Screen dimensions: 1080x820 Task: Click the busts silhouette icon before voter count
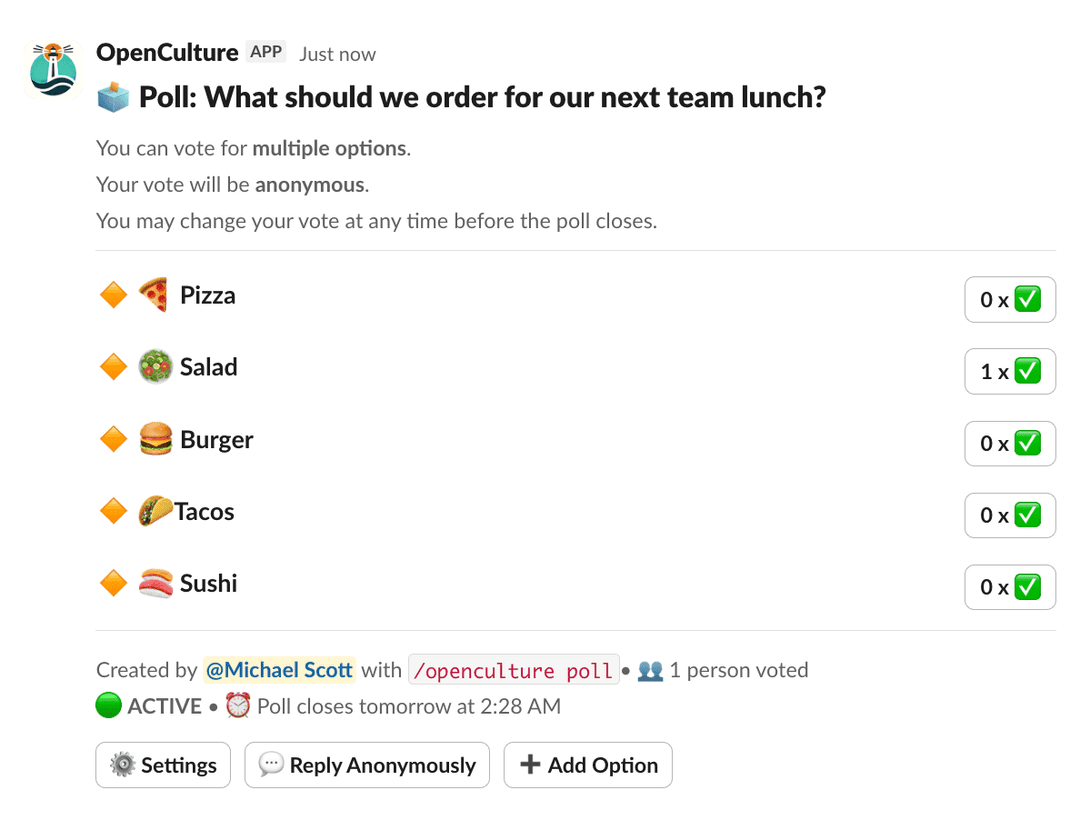click(651, 670)
